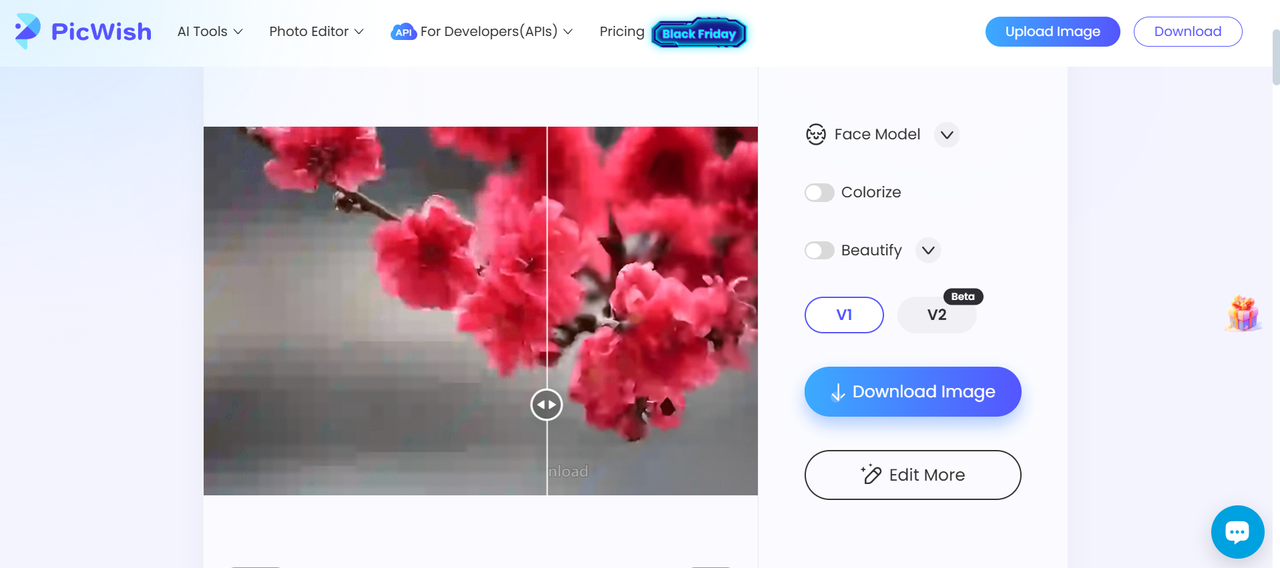Click the Black Friday badge
1280x568 pixels.
coord(699,33)
